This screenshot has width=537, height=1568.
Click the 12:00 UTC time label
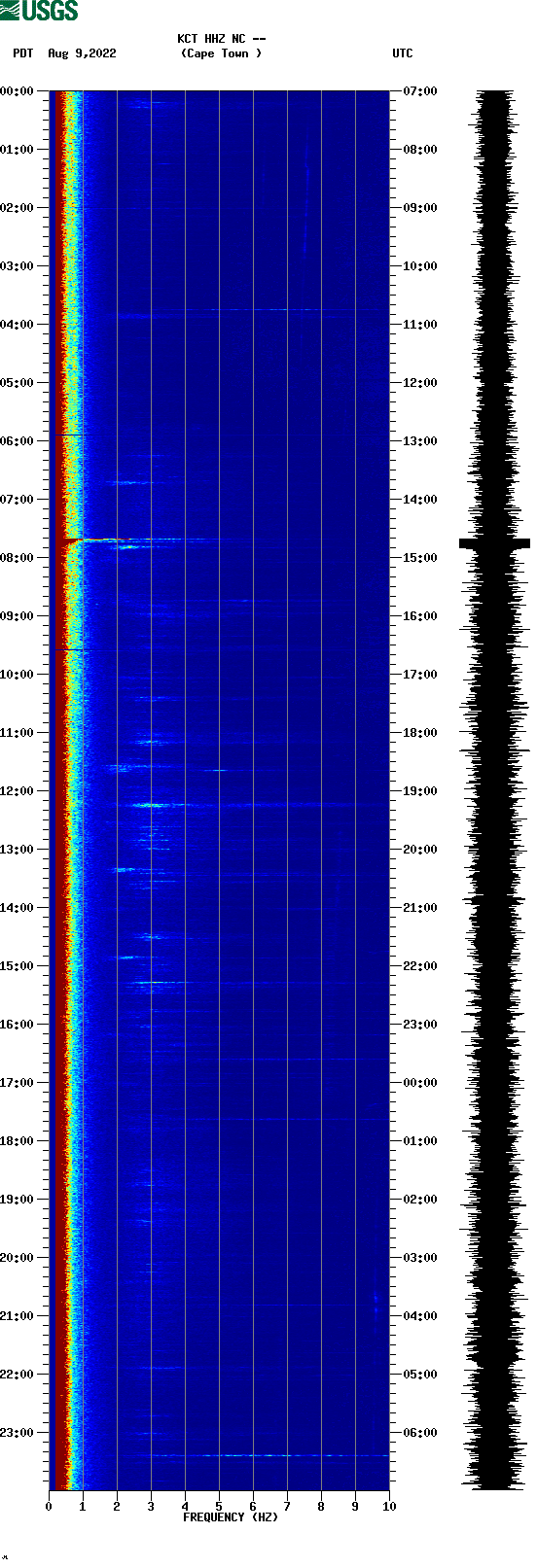(x=419, y=383)
